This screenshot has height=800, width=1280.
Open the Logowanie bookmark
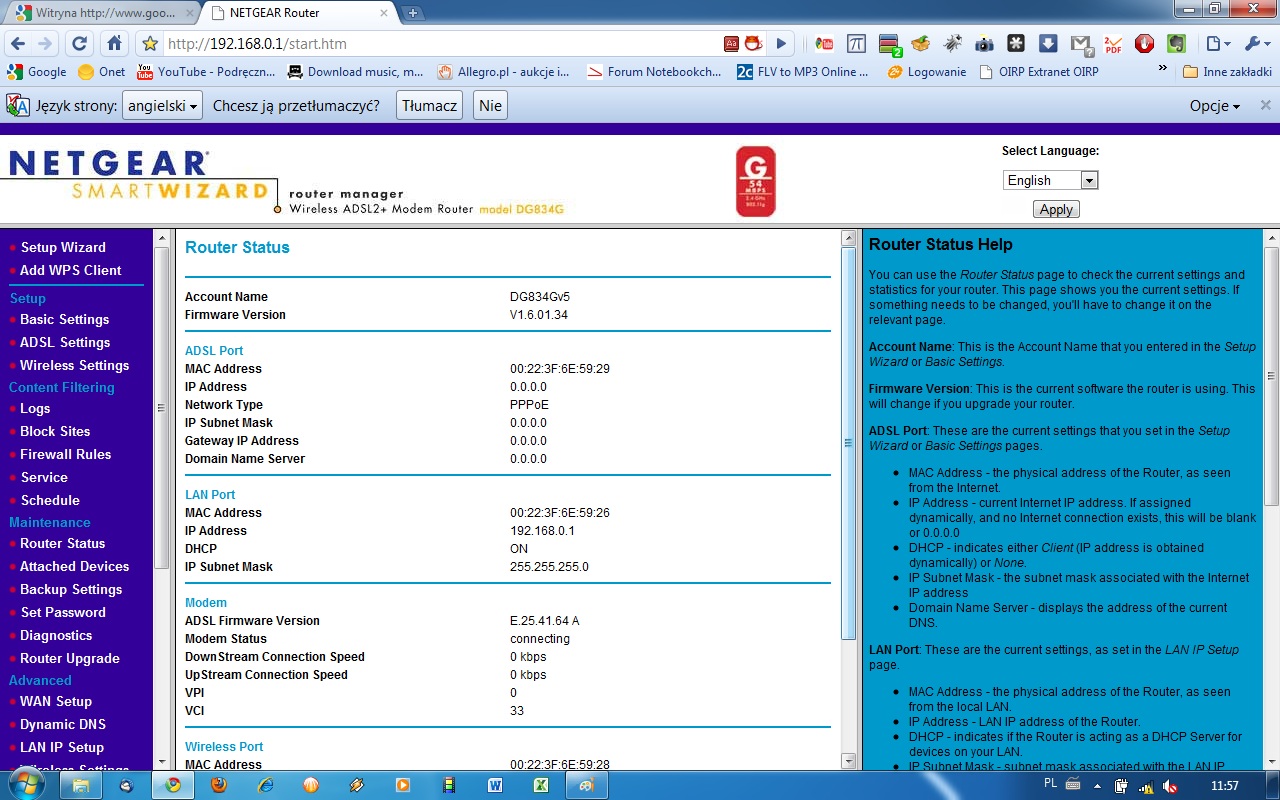927,72
